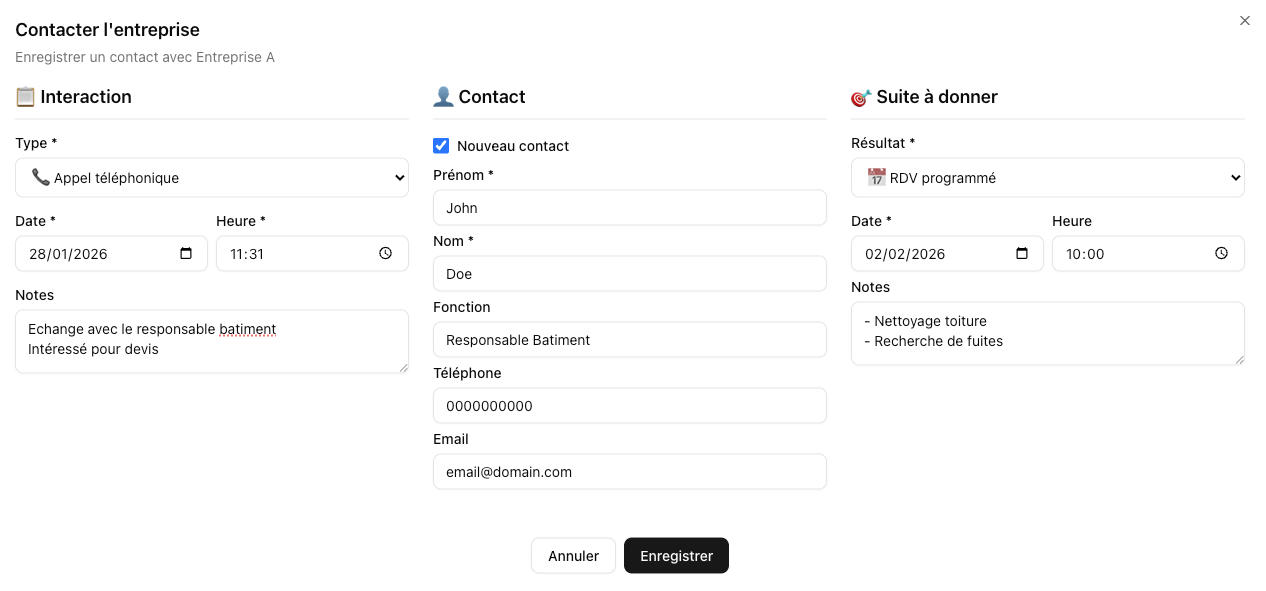Select the Nom field containing Doe
The width and height of the screenshot is (1266, 591).
click(629, 274)
